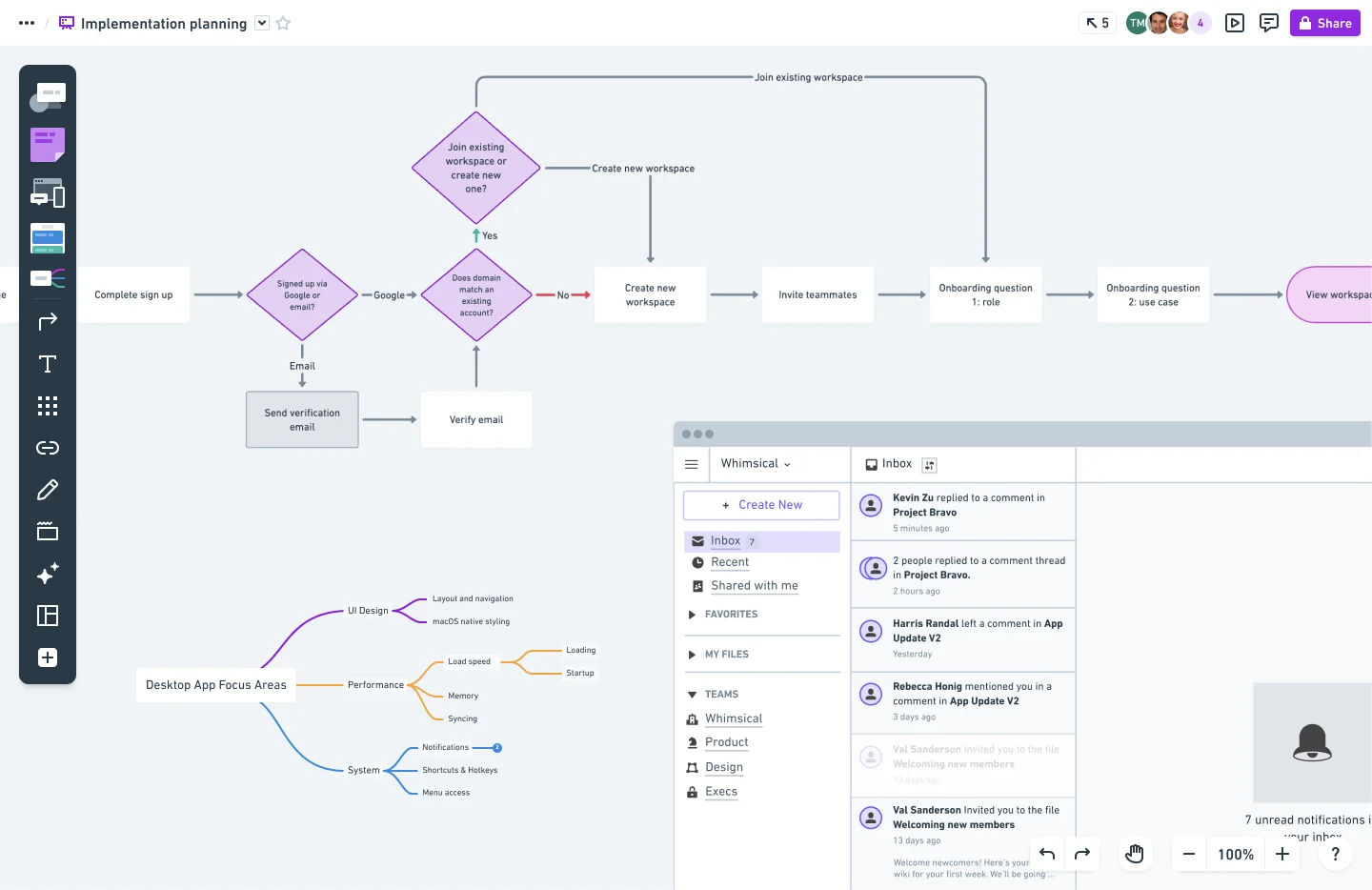Image resolution: width=1372 pixels, height=890 pixels.
Task: Select the Invite teammates flowchart box
Action: tap(817, 295)
